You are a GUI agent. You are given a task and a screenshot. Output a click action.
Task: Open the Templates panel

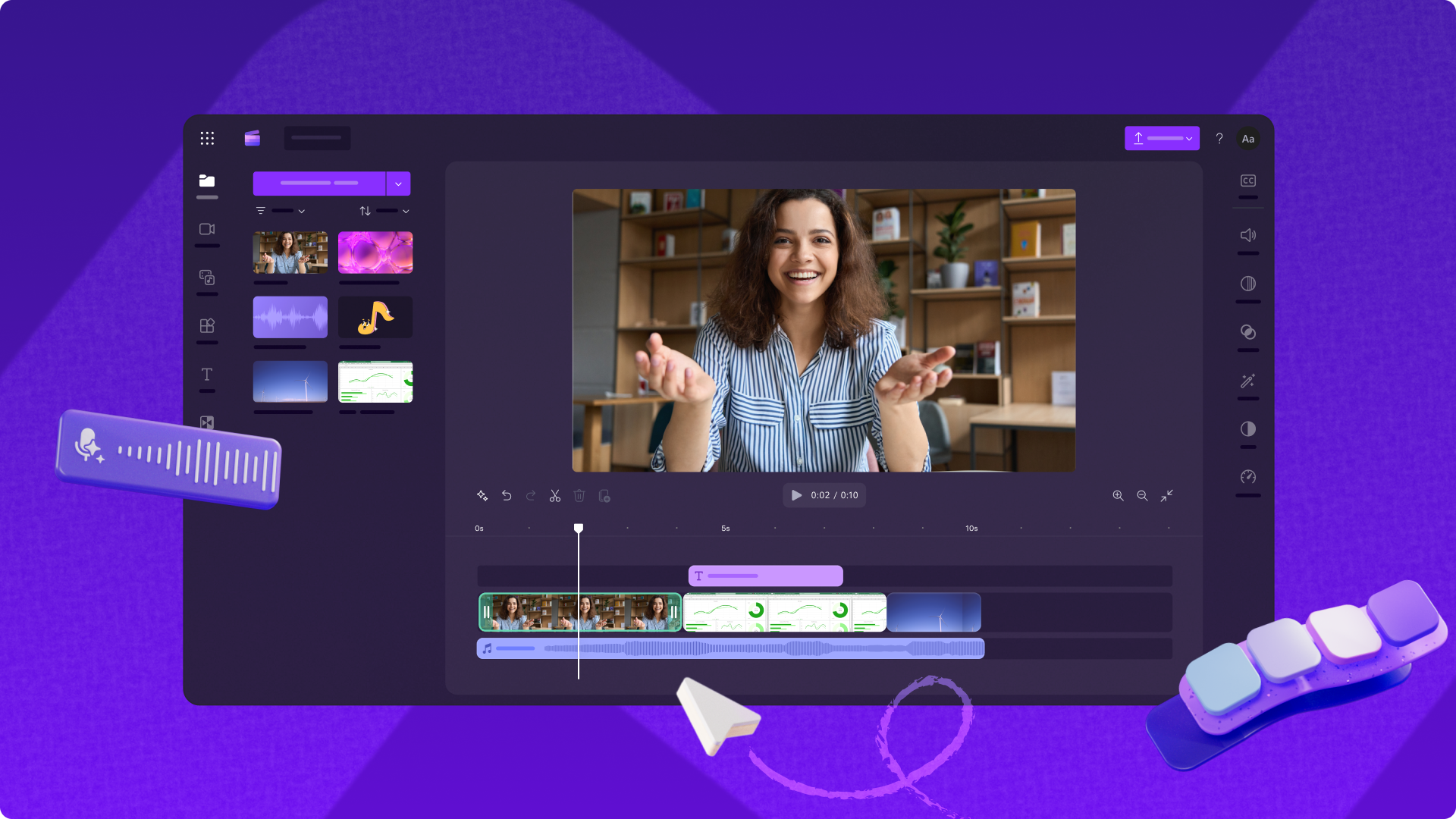click(x=207, y=326)
